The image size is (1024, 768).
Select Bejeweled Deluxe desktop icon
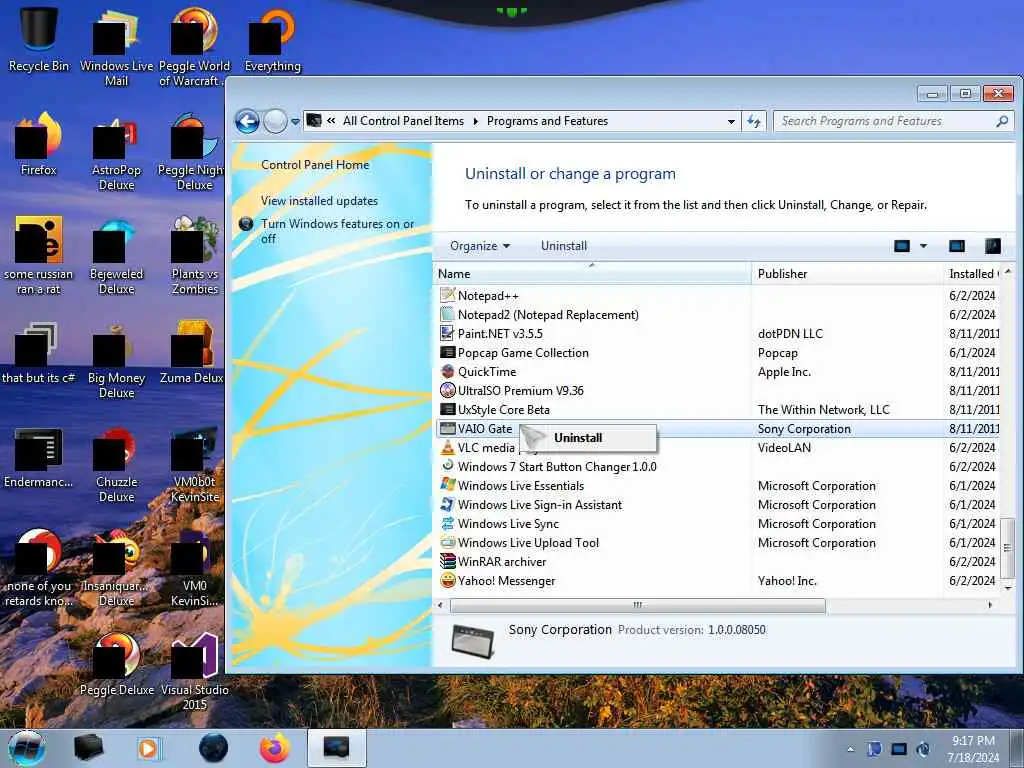coord(116,256)
